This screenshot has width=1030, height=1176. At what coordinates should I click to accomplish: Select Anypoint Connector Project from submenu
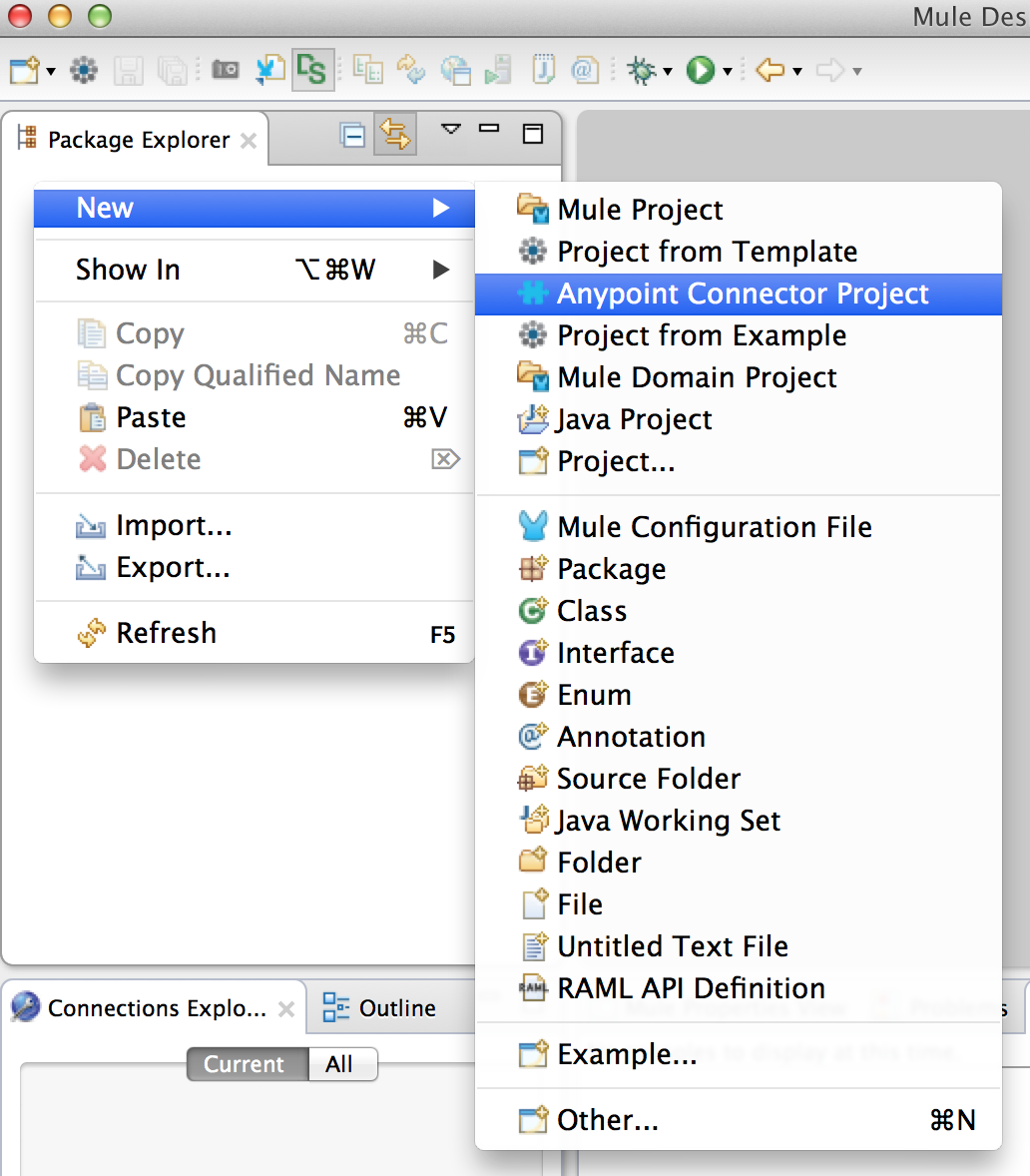(742, 294)
